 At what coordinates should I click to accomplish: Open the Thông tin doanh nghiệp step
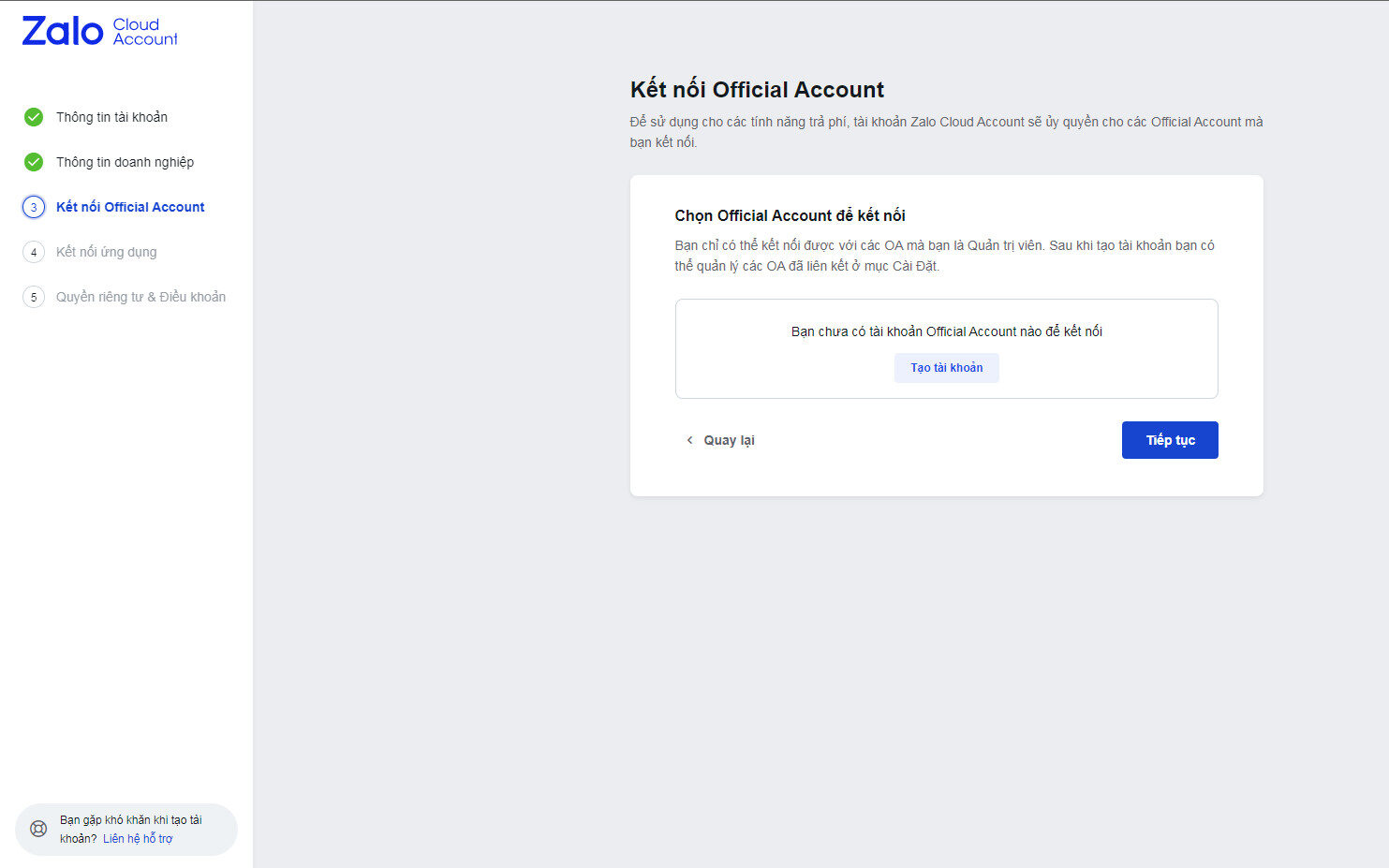[x=125, y=162]
